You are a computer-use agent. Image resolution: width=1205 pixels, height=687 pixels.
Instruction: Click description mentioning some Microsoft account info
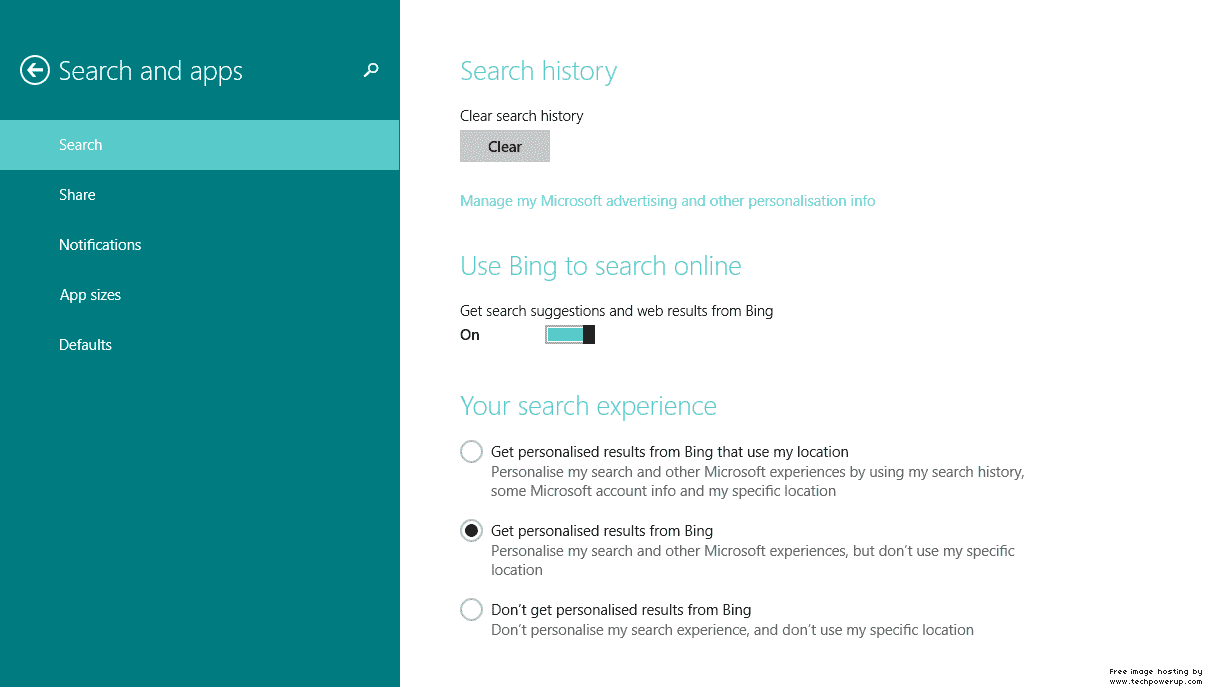757,481
